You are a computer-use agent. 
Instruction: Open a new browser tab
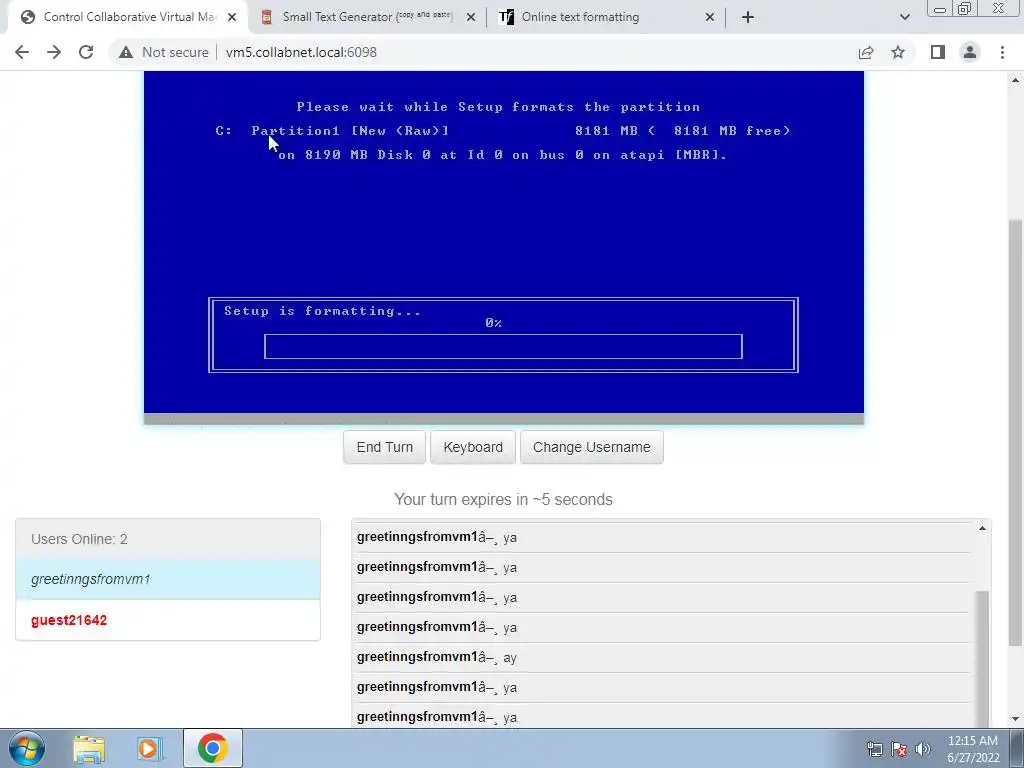coord(748,17)
